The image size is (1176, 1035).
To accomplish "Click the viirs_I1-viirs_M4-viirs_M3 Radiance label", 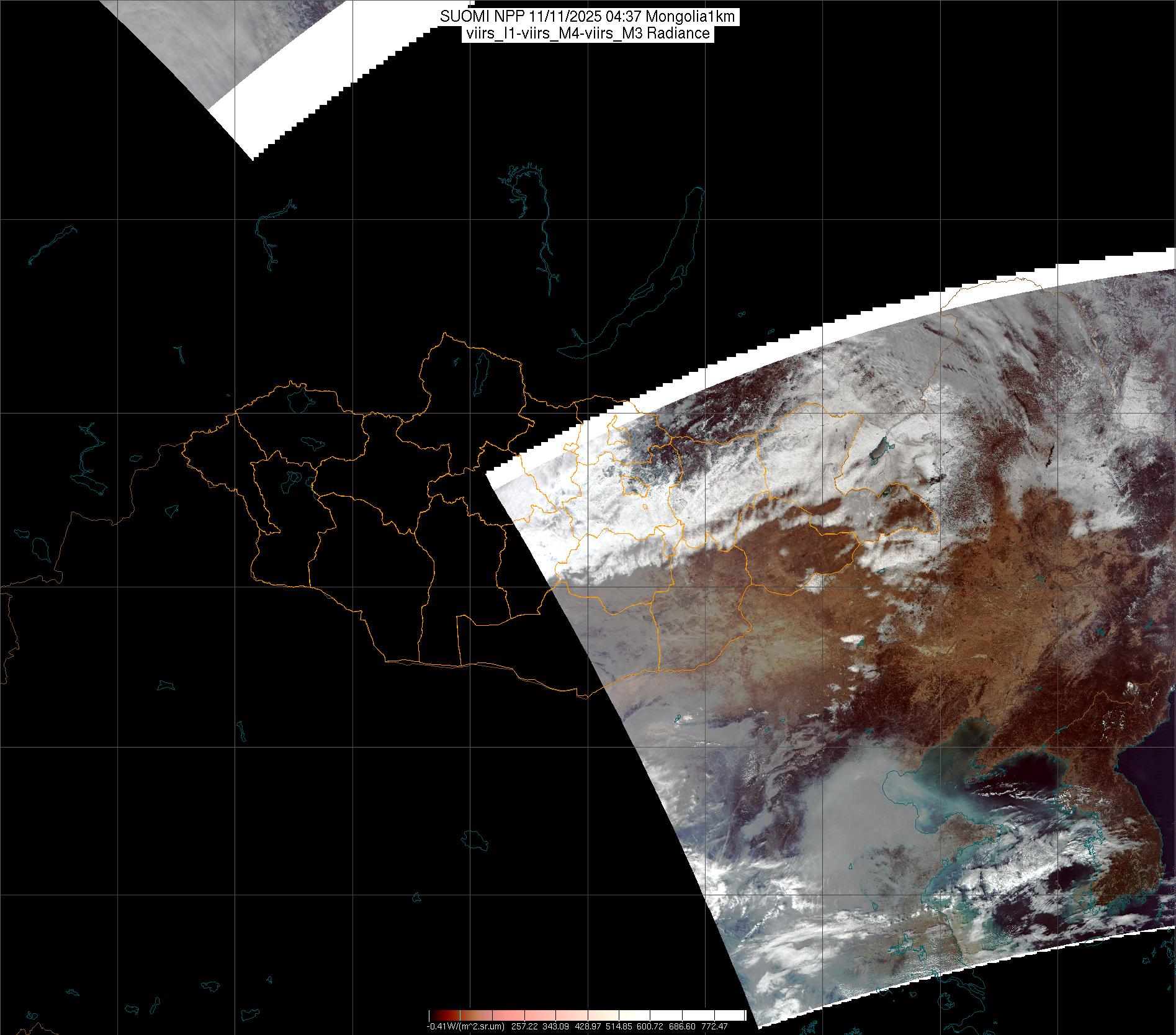I will [x=586, y=34].
